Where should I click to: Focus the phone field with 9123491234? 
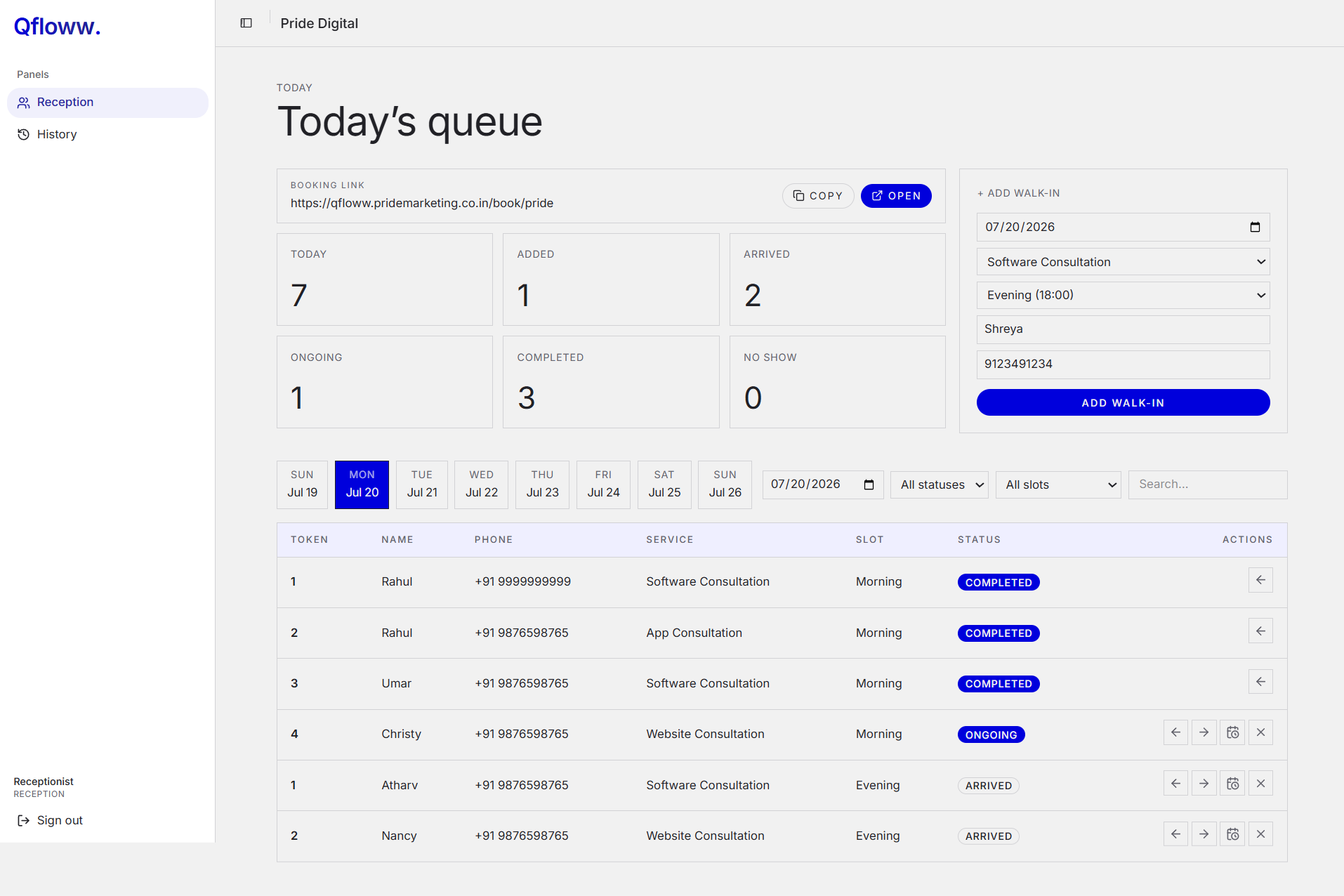1123,364
